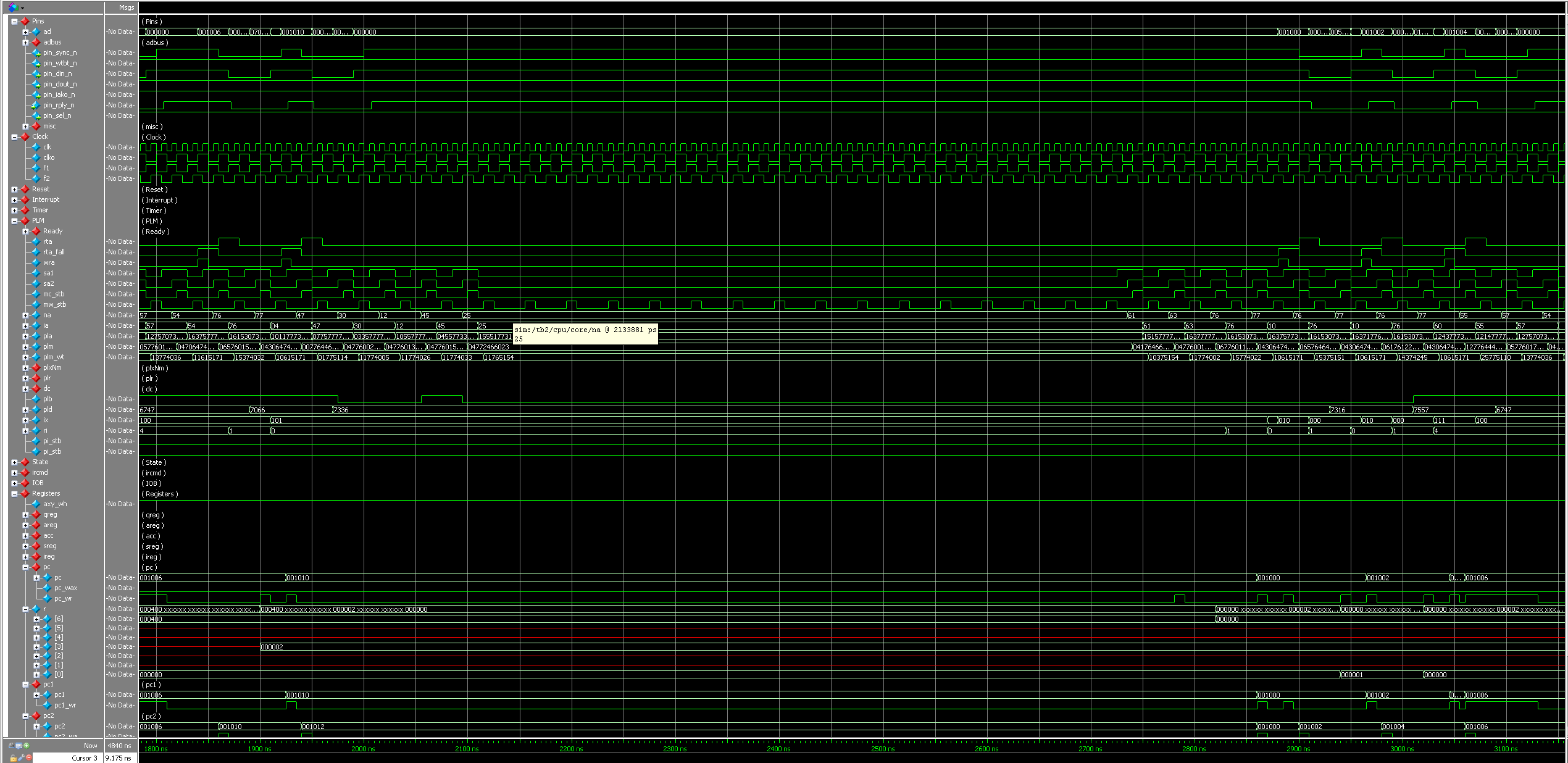
Task: Expand the ireg divider group
Action: (x=25, y=557)
